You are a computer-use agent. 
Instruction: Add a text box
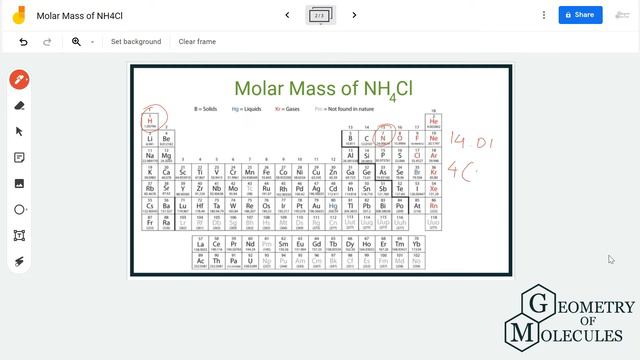[x=19, y=236]
